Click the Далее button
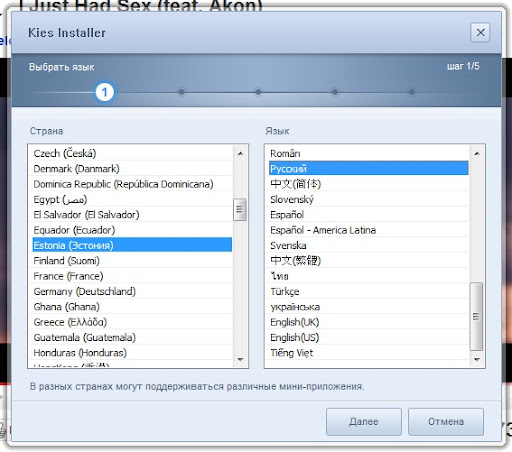This screenshot has width=512, height=452. coord(364,422)
